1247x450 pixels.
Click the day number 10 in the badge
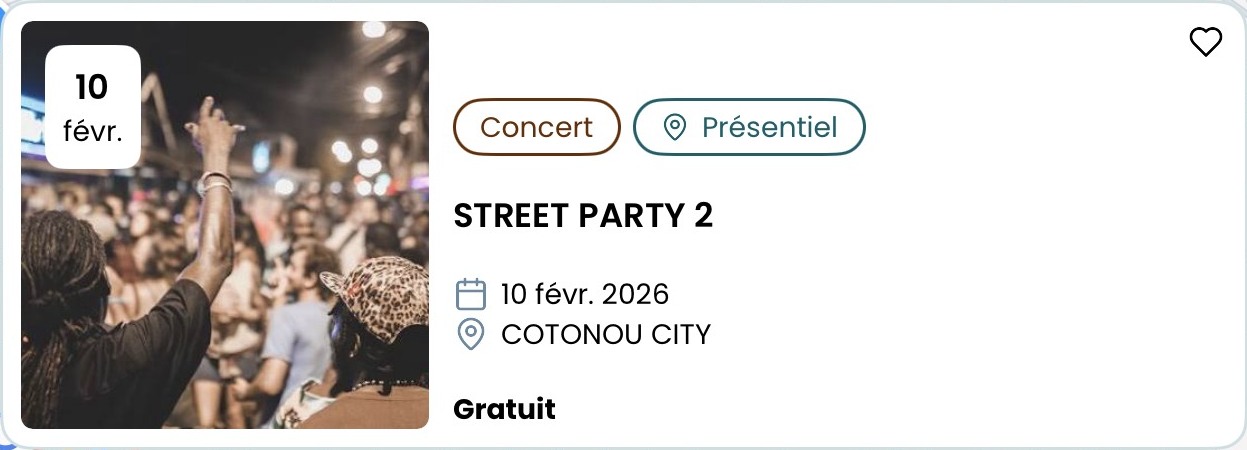[91, 88]
